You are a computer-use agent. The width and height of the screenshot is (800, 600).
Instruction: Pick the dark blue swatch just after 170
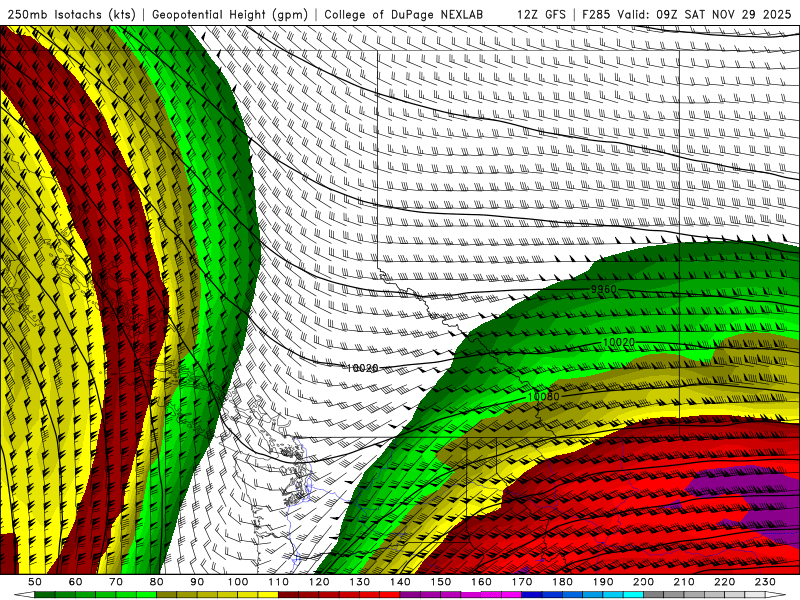click(x=532, y=595)
